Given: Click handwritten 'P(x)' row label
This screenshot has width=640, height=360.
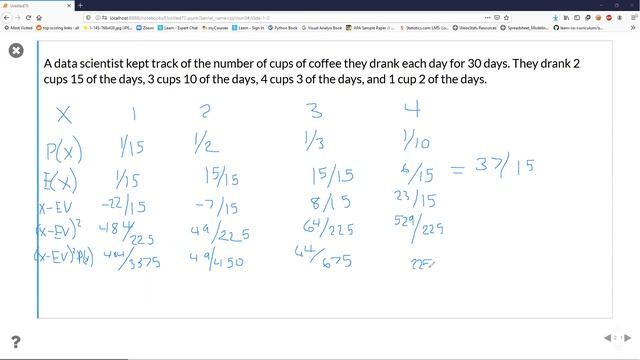Looking at the screenshot, I should 64,150.
